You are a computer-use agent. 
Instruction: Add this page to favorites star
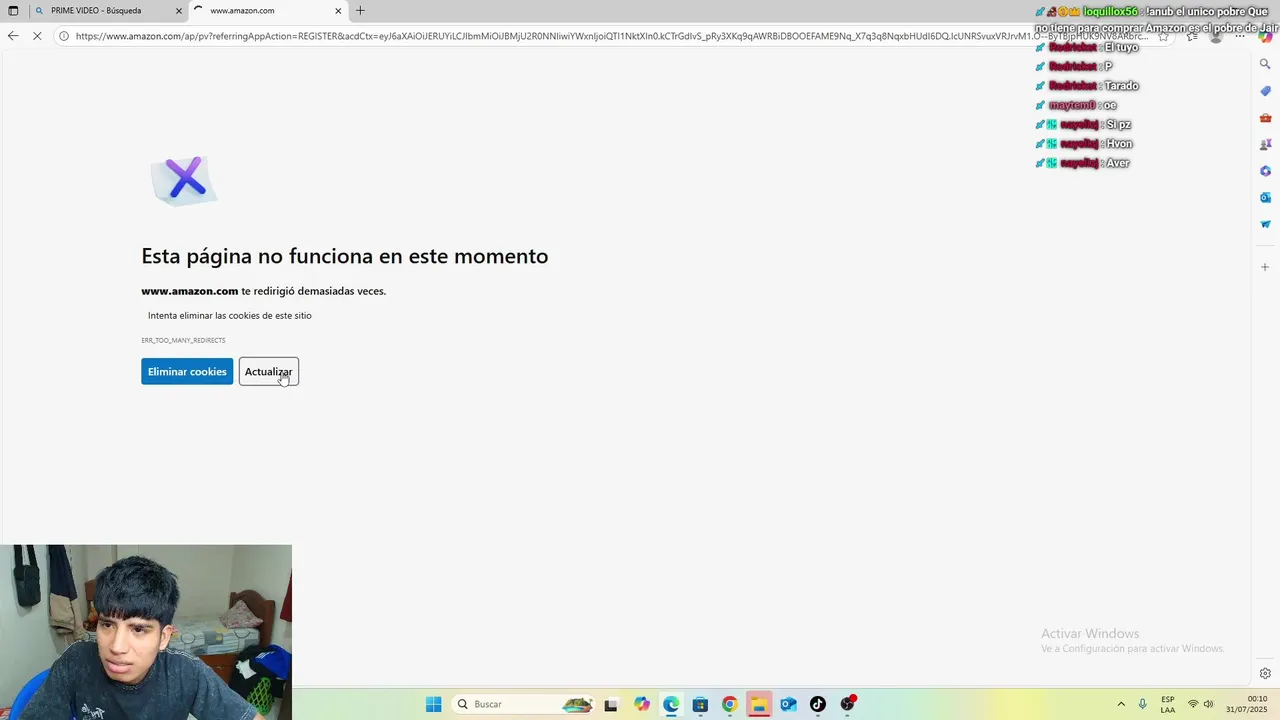(x=1163, y=36)
